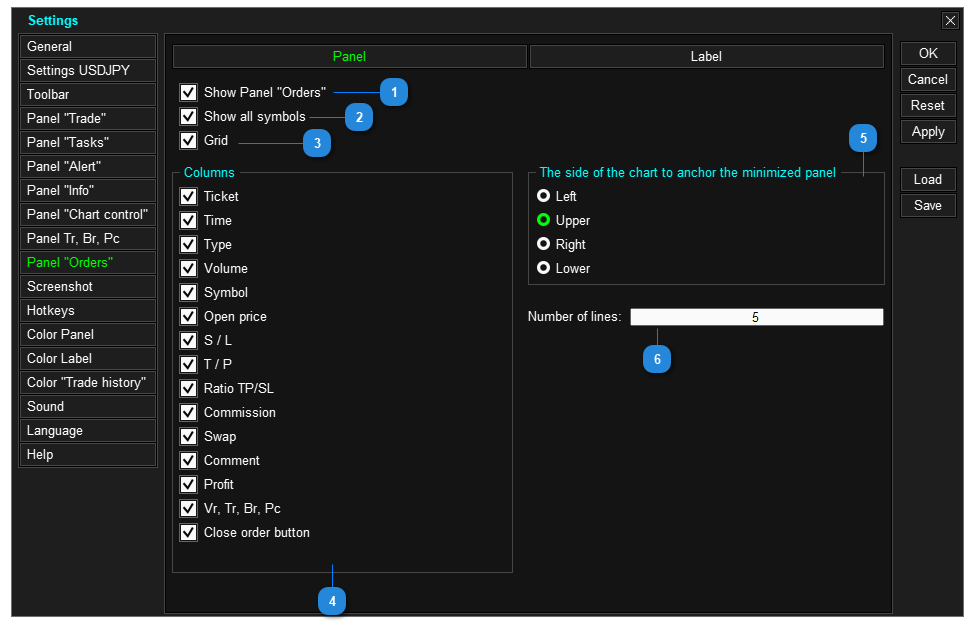974x636 pixels.
Task: Select Panel Tr, Br, Pc section
Action: pos(88,238)
